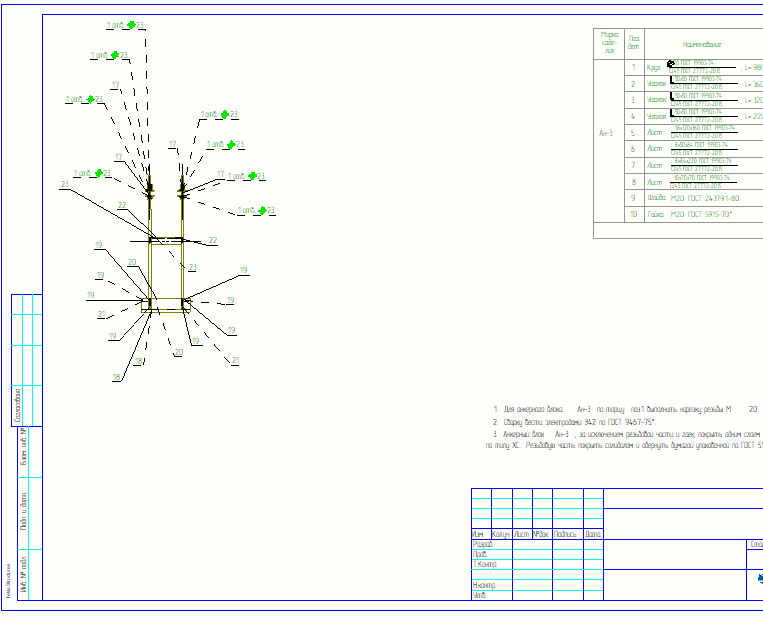Click the Разраб field in title block

pos(483,544)
